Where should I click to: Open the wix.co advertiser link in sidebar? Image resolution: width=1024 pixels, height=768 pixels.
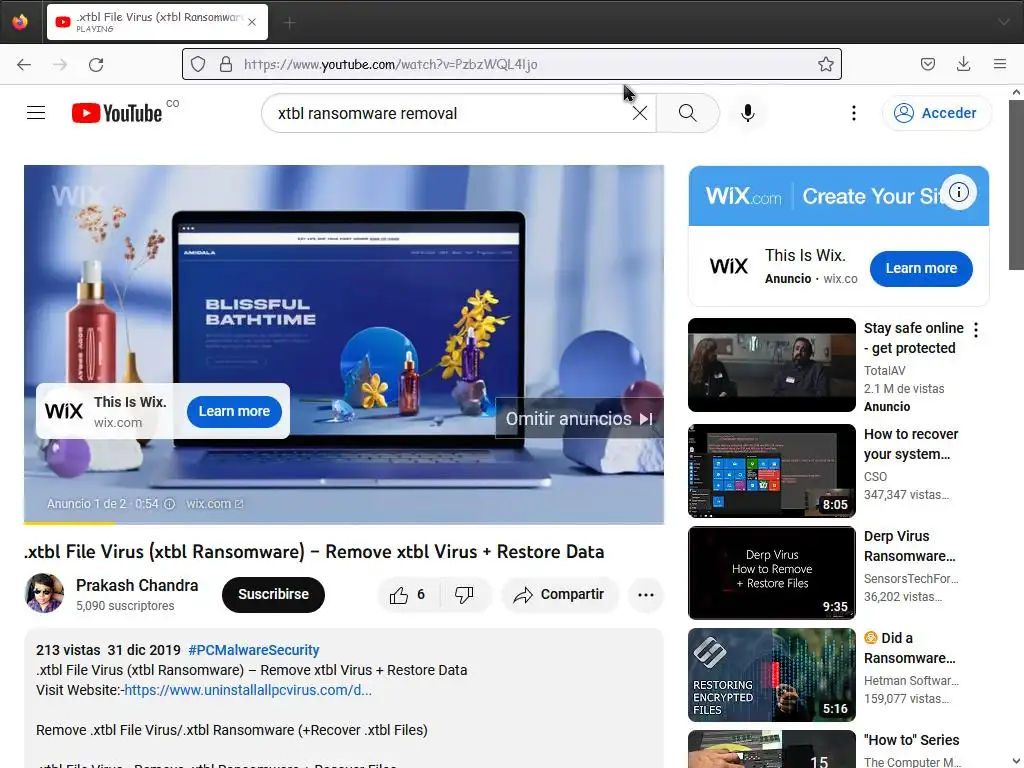840,279
